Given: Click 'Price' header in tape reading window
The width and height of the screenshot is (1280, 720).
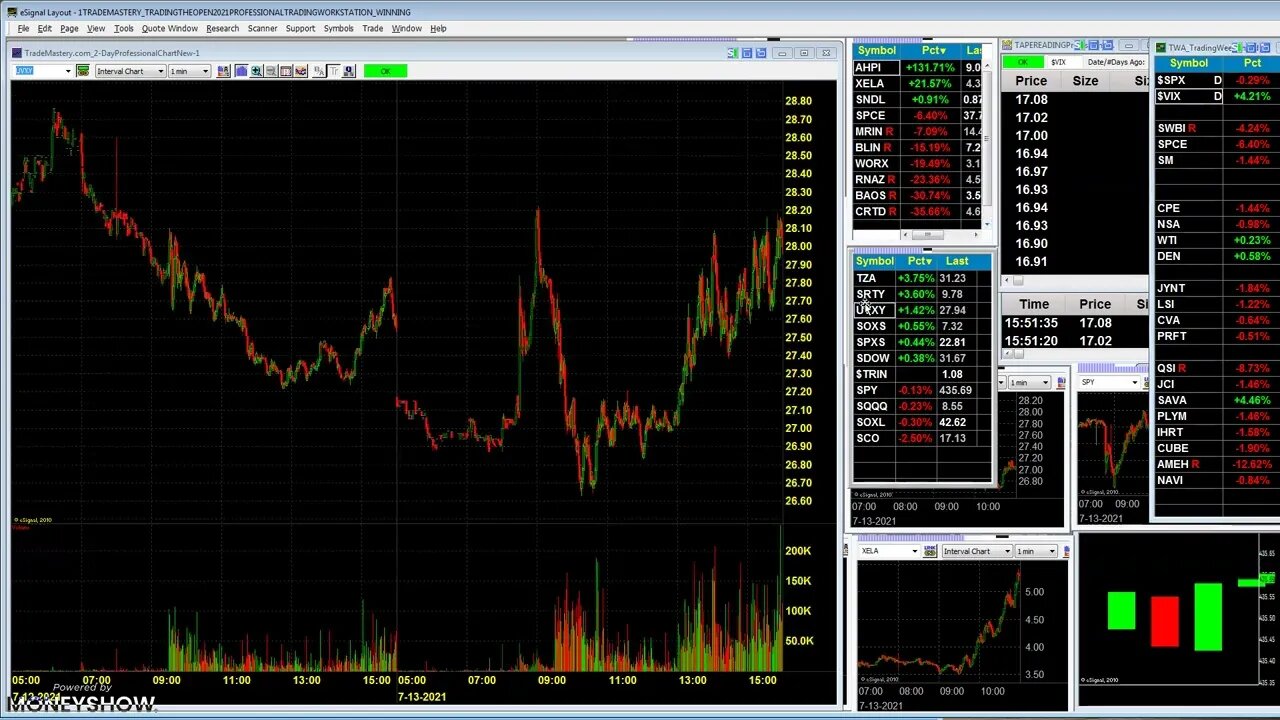Looking at the screenshot, I should click(1031, 81).
